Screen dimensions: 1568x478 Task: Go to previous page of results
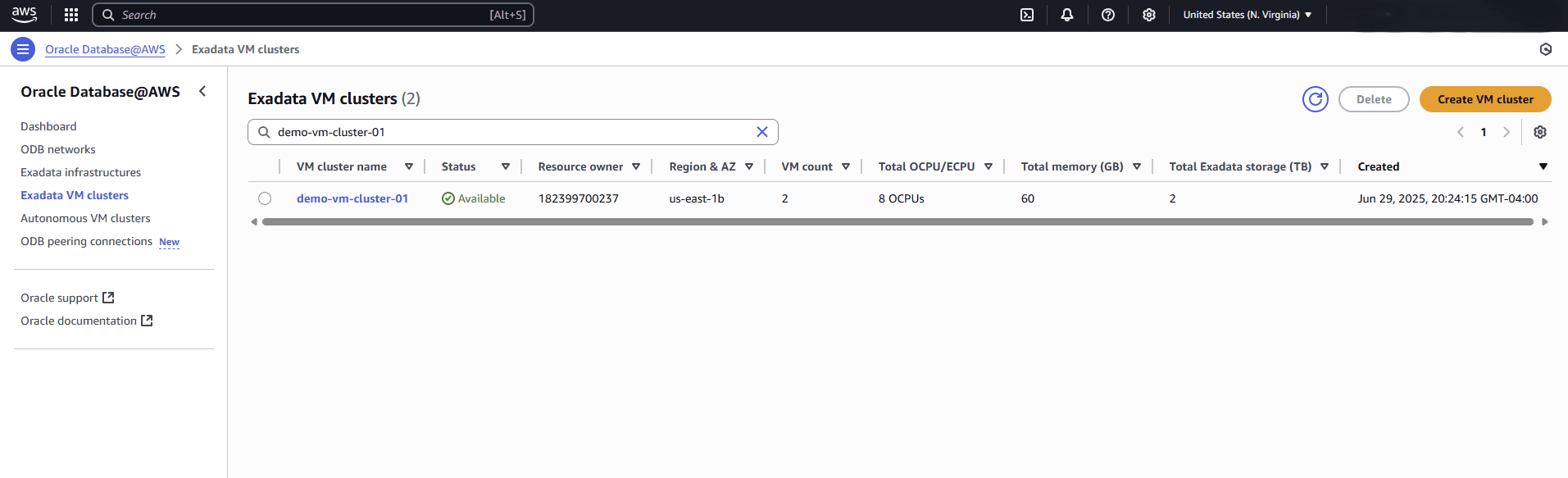1461,132
